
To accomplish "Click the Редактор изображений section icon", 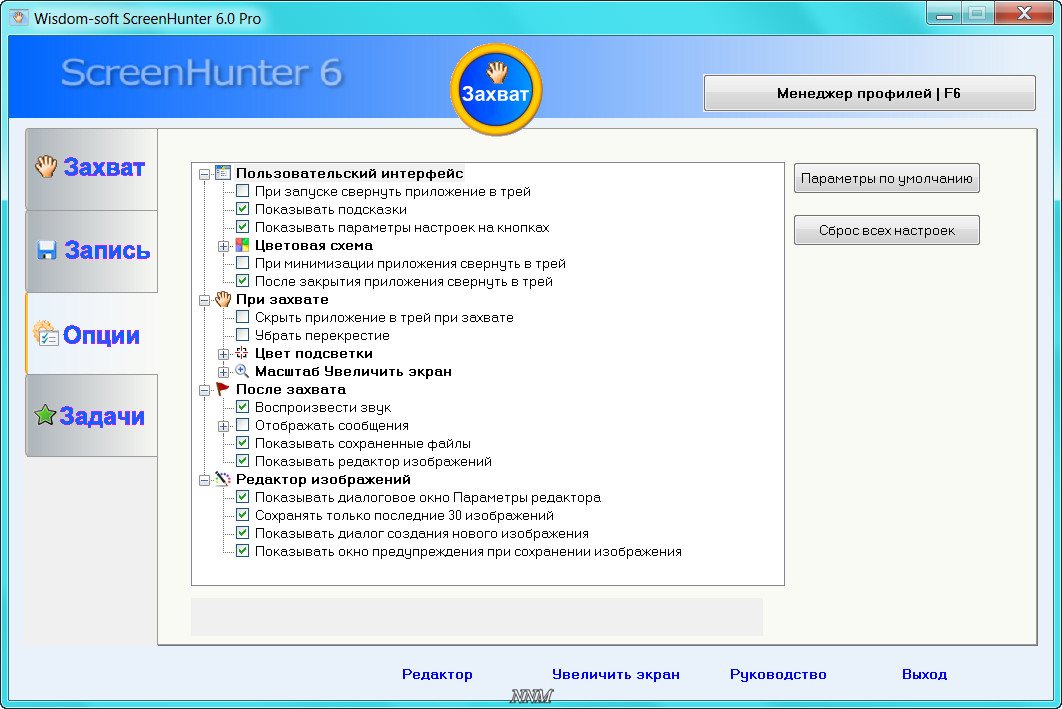I will click(x=223, y=479).
